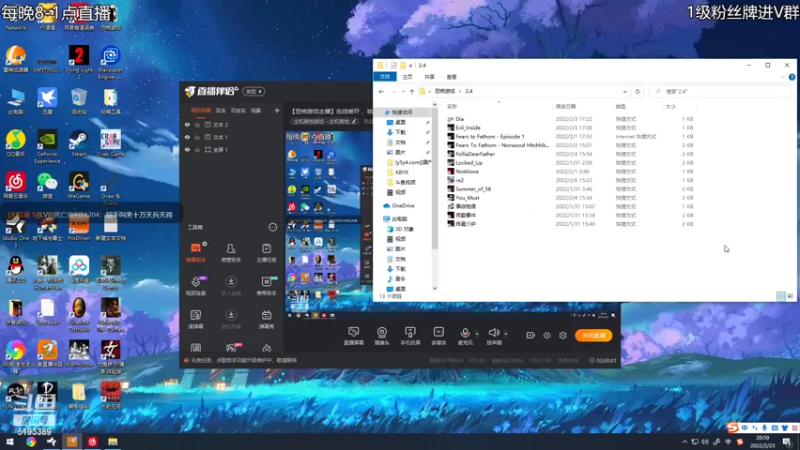Hide the 文本 1 source layer

point(187,137)
